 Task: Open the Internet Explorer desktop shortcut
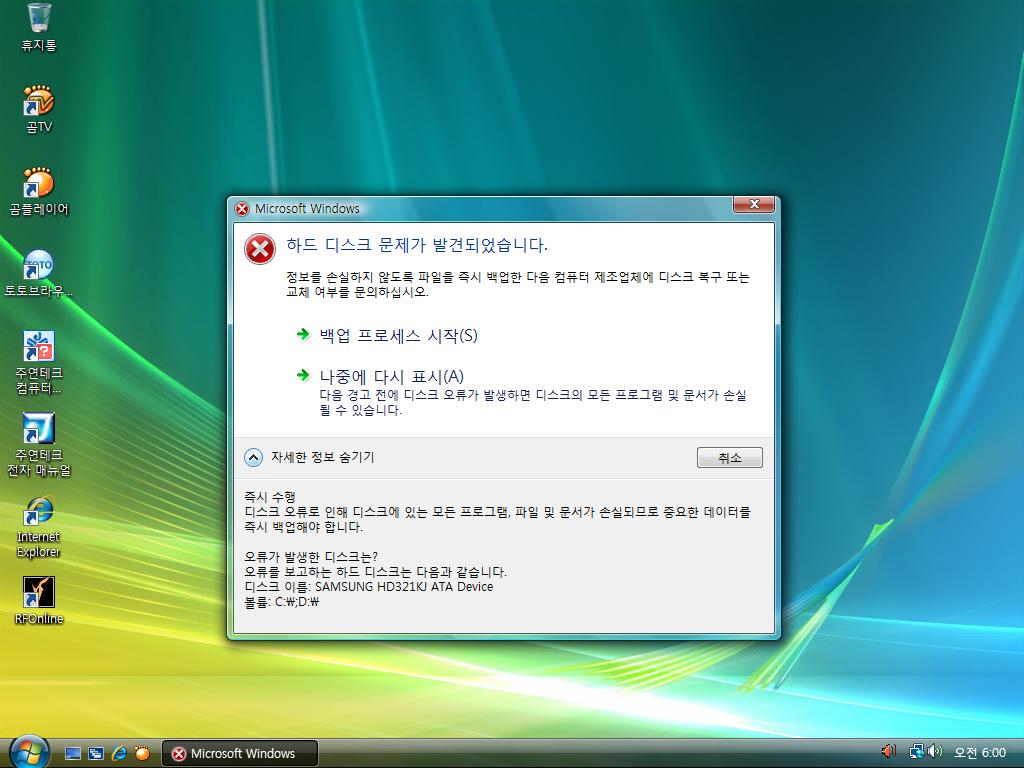click(39, 527)
